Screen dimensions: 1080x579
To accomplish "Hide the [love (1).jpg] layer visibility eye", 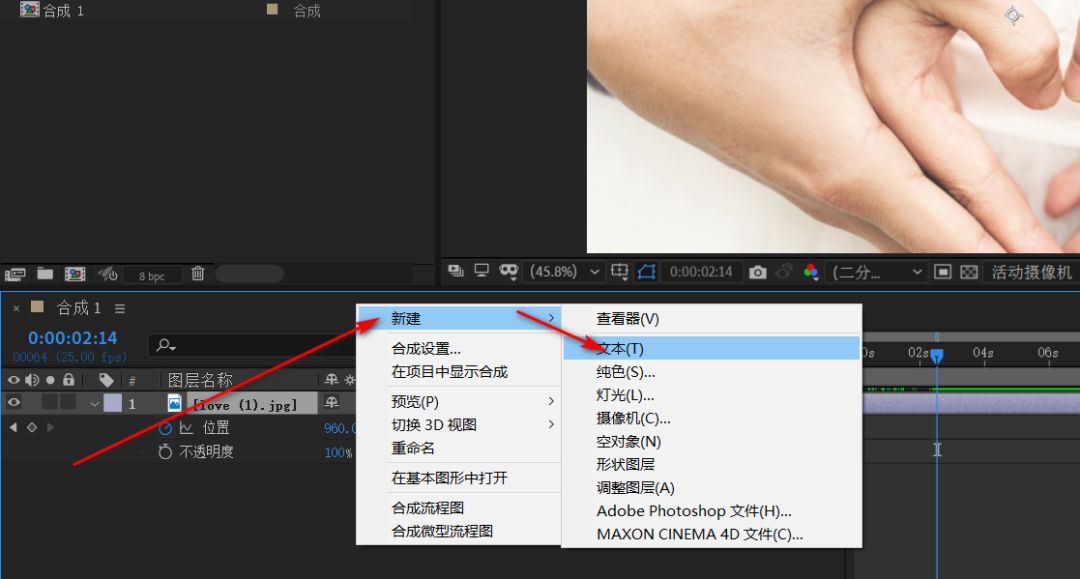I will click(13, 403).
